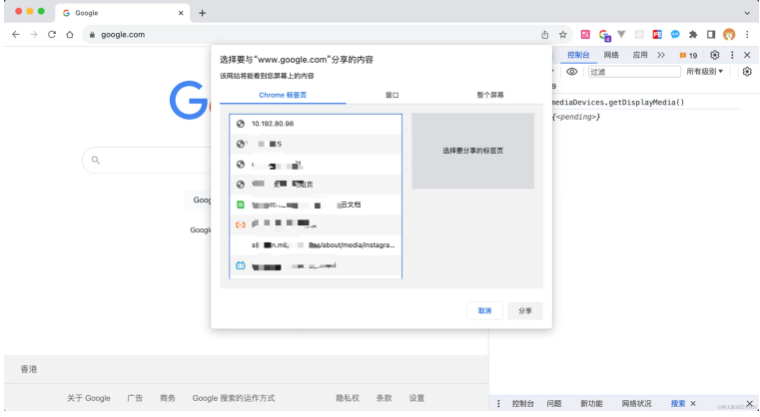Open the 设置 footer link
Screen dimensions: 760x417
(x=416, y=398)
